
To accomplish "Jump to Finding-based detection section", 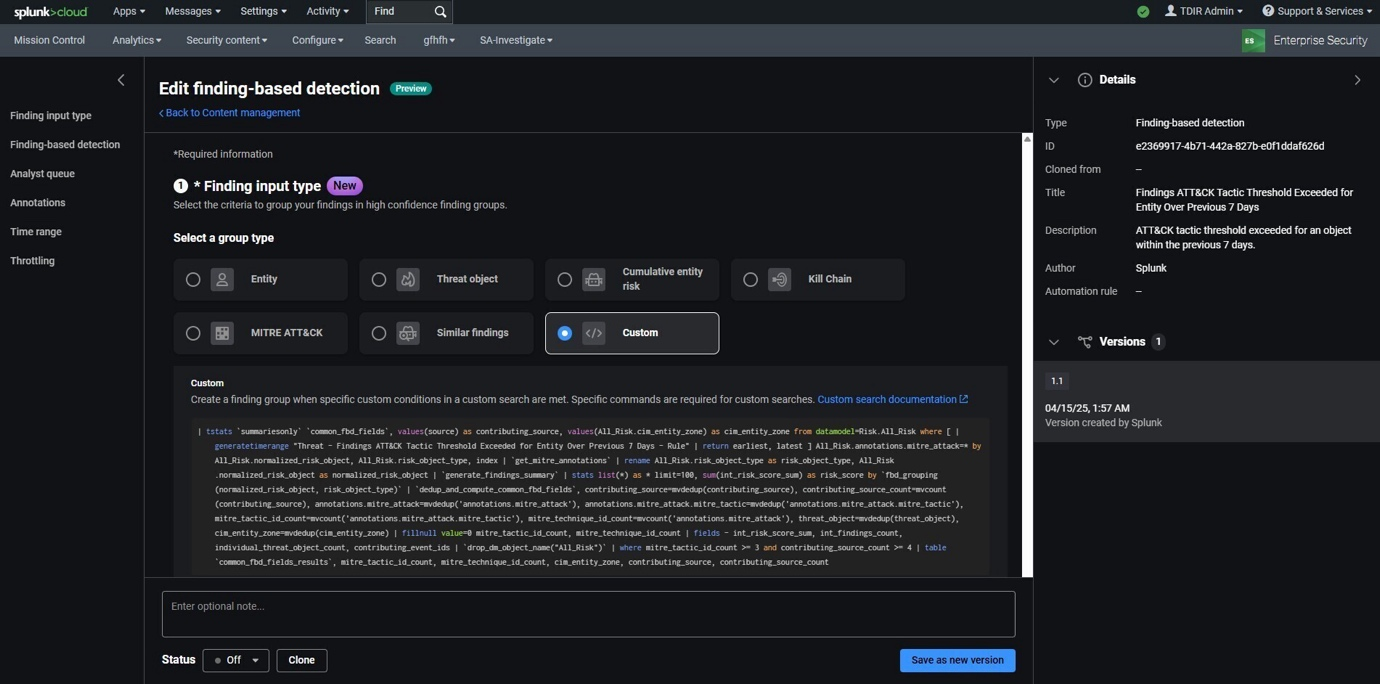I will (x=65, y=145).
